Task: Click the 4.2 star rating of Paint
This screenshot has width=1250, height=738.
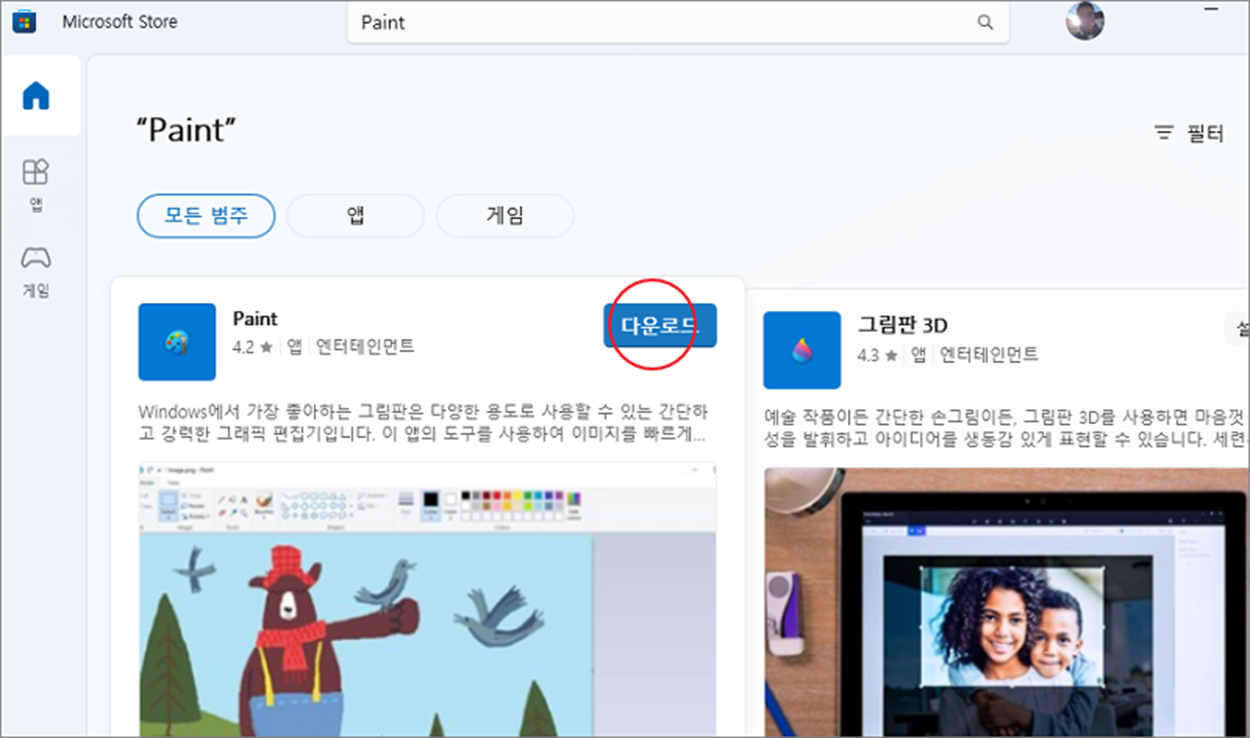Action: point(252,347)
